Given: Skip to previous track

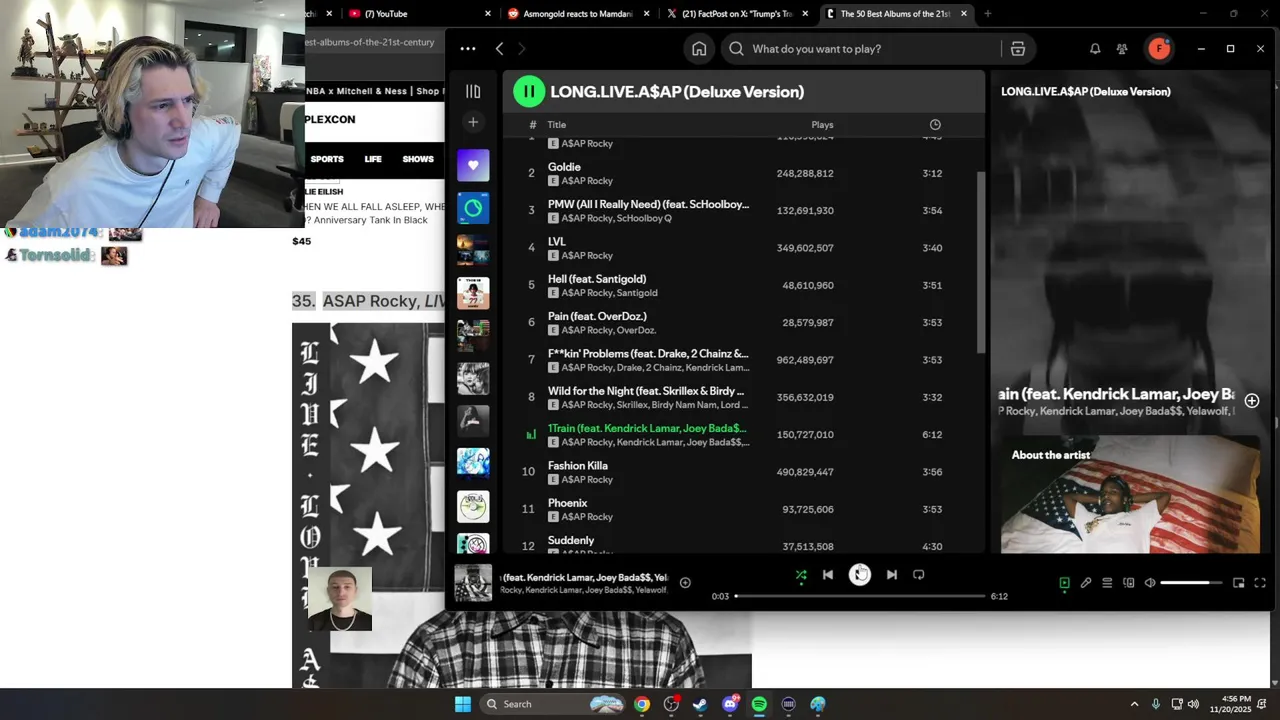Looking at the screenshot, I should [x=828, y=575].
